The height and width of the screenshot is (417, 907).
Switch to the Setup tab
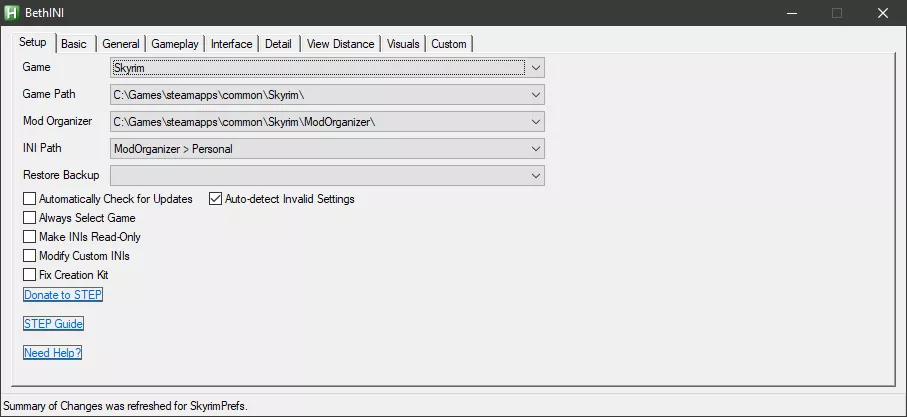pyautogui.click(x=32, y=42)
